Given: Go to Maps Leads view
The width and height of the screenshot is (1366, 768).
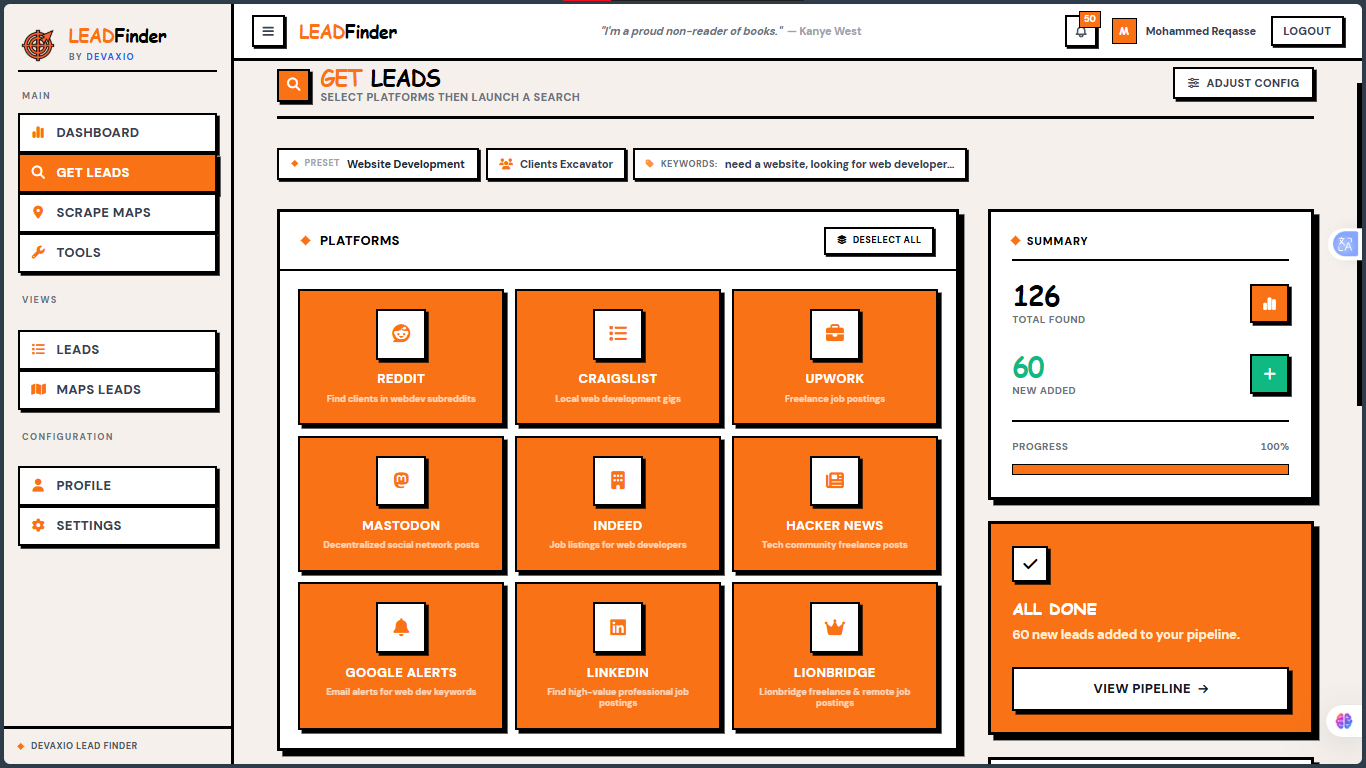Looking at the screenshot, I should click(117, 390).
